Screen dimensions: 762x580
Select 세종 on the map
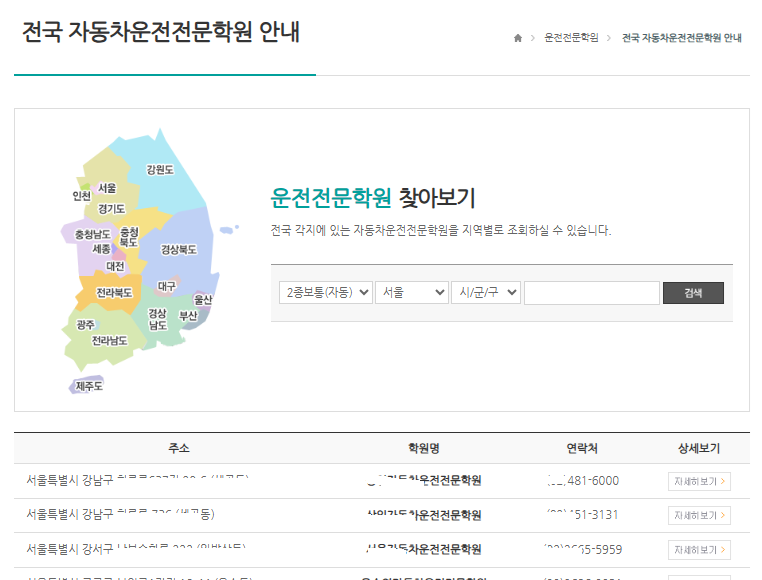(x=101, y=249)
